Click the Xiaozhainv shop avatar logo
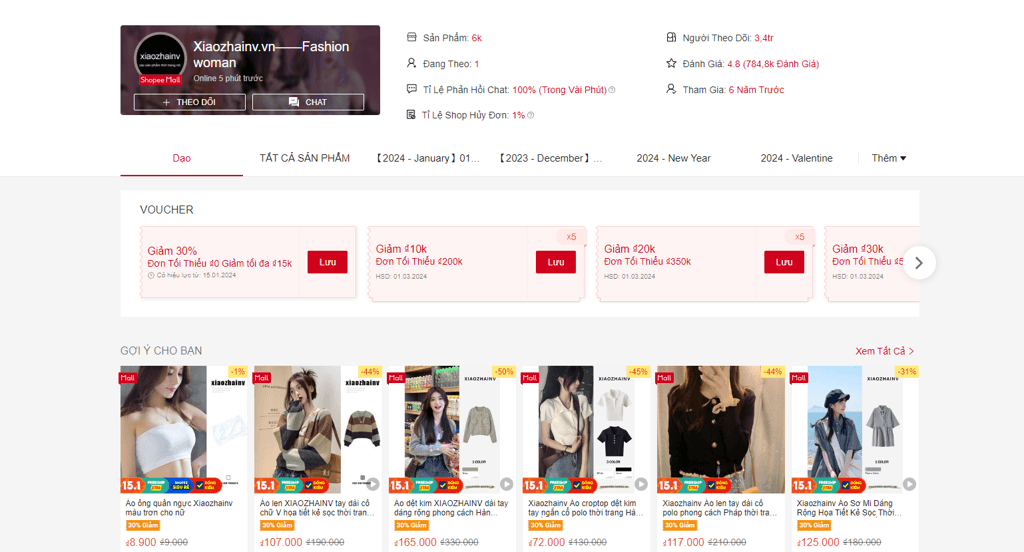This screenshot has height=552, width=1024. 160,57
